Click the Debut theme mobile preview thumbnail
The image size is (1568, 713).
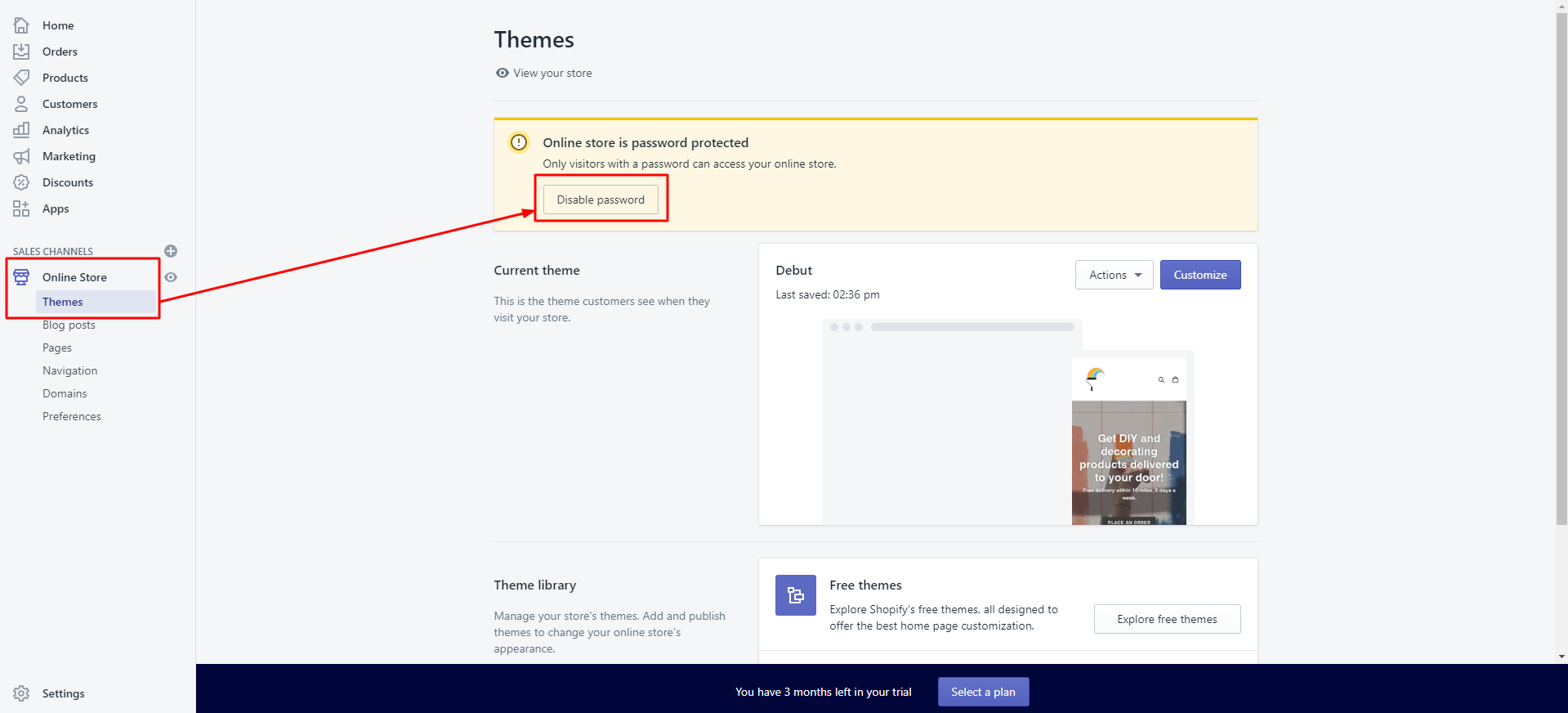pyautogui.click(x=1129, y=442)
